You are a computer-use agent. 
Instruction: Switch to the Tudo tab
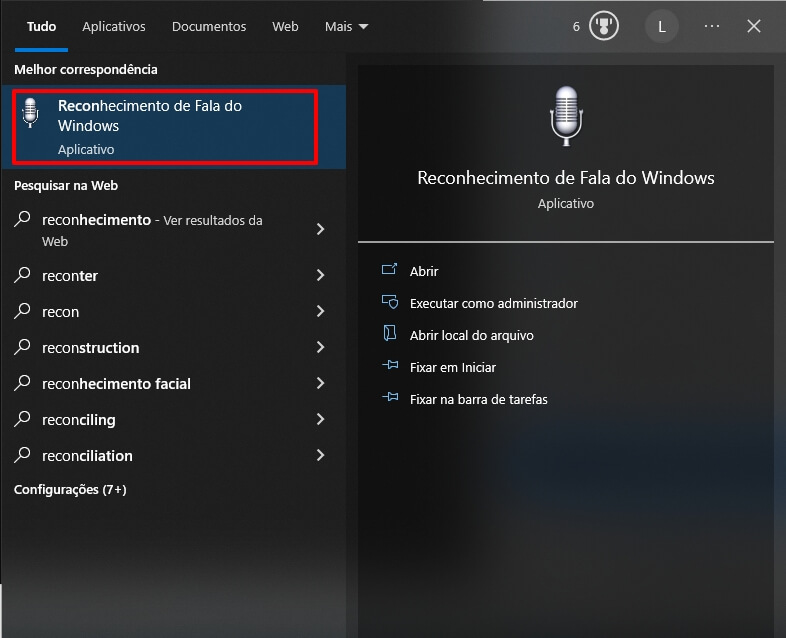coord(42,27)
